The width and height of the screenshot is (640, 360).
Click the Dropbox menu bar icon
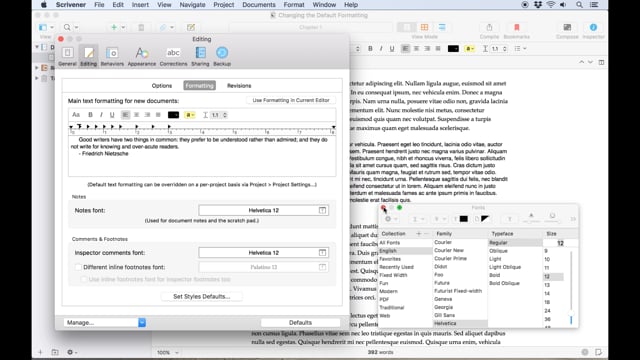(538, 5)
